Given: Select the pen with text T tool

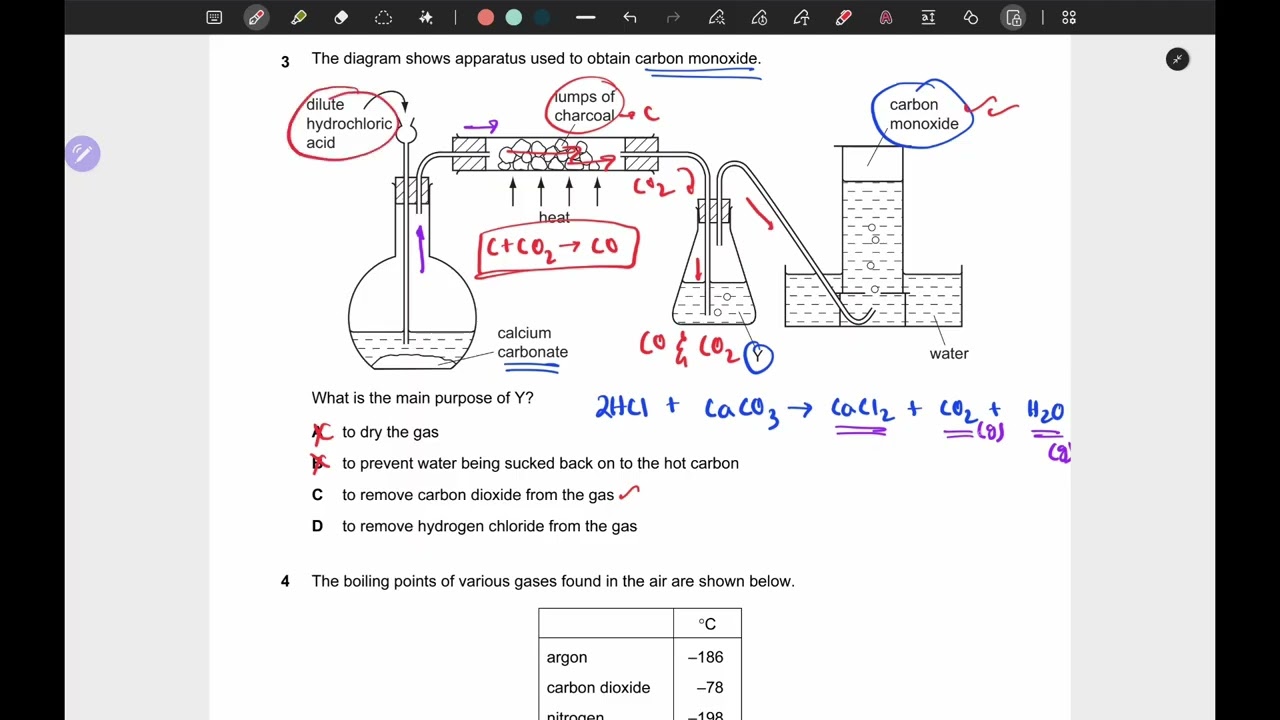Looking at the screenshot, I should click(x=801, y=17).
